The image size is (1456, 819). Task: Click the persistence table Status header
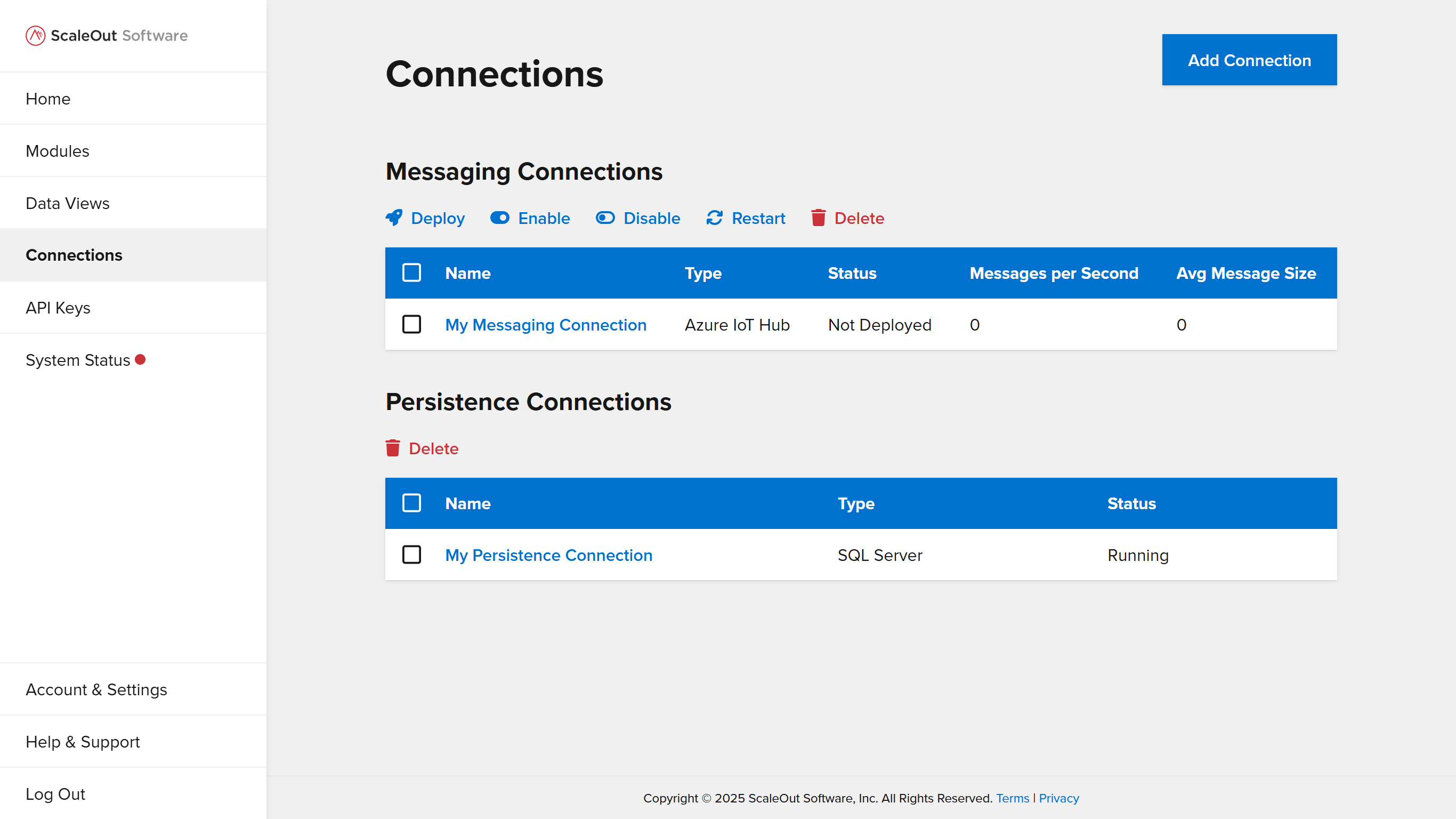[x=1131, y=503]
